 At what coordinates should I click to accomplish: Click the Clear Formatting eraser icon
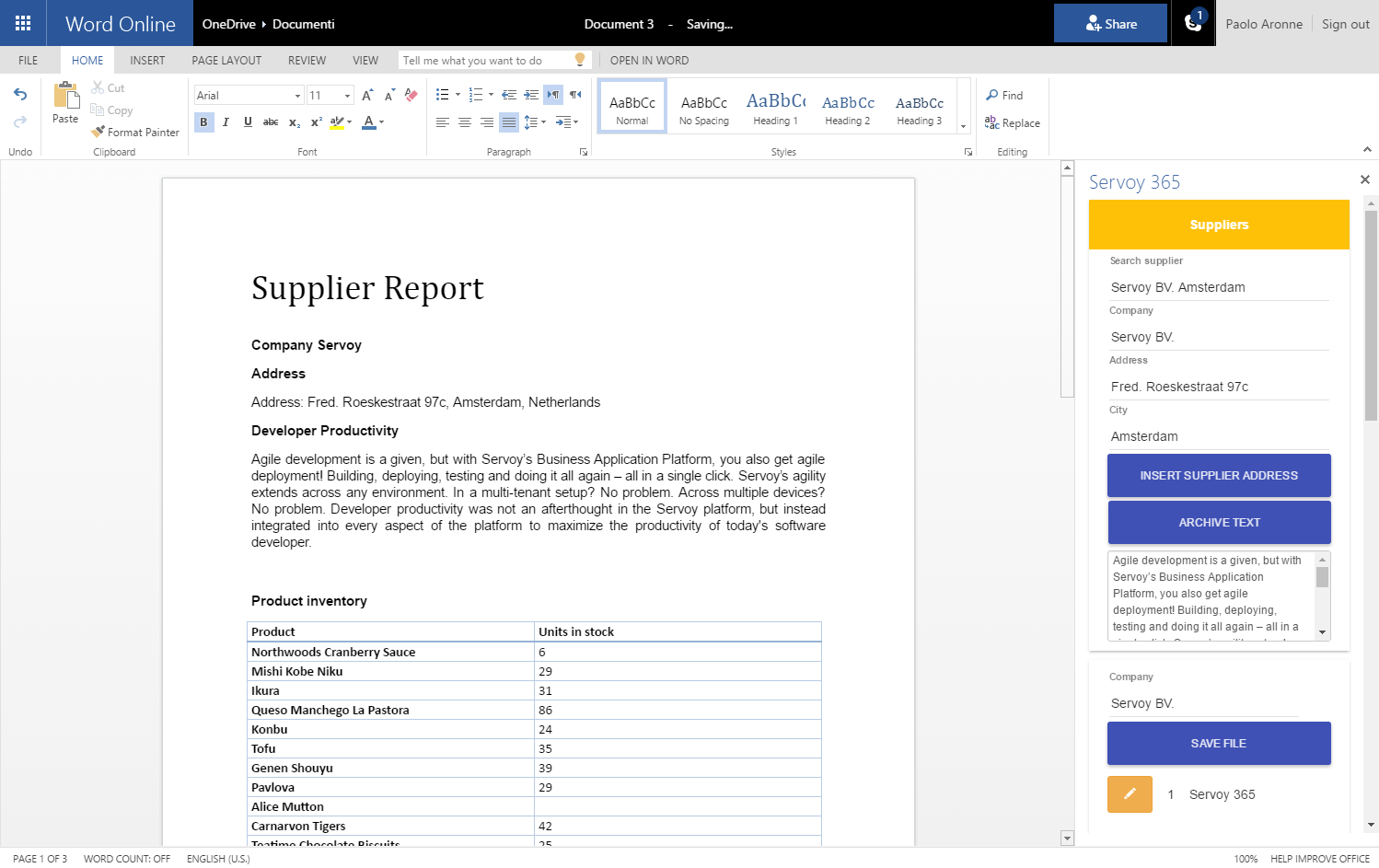411,95
